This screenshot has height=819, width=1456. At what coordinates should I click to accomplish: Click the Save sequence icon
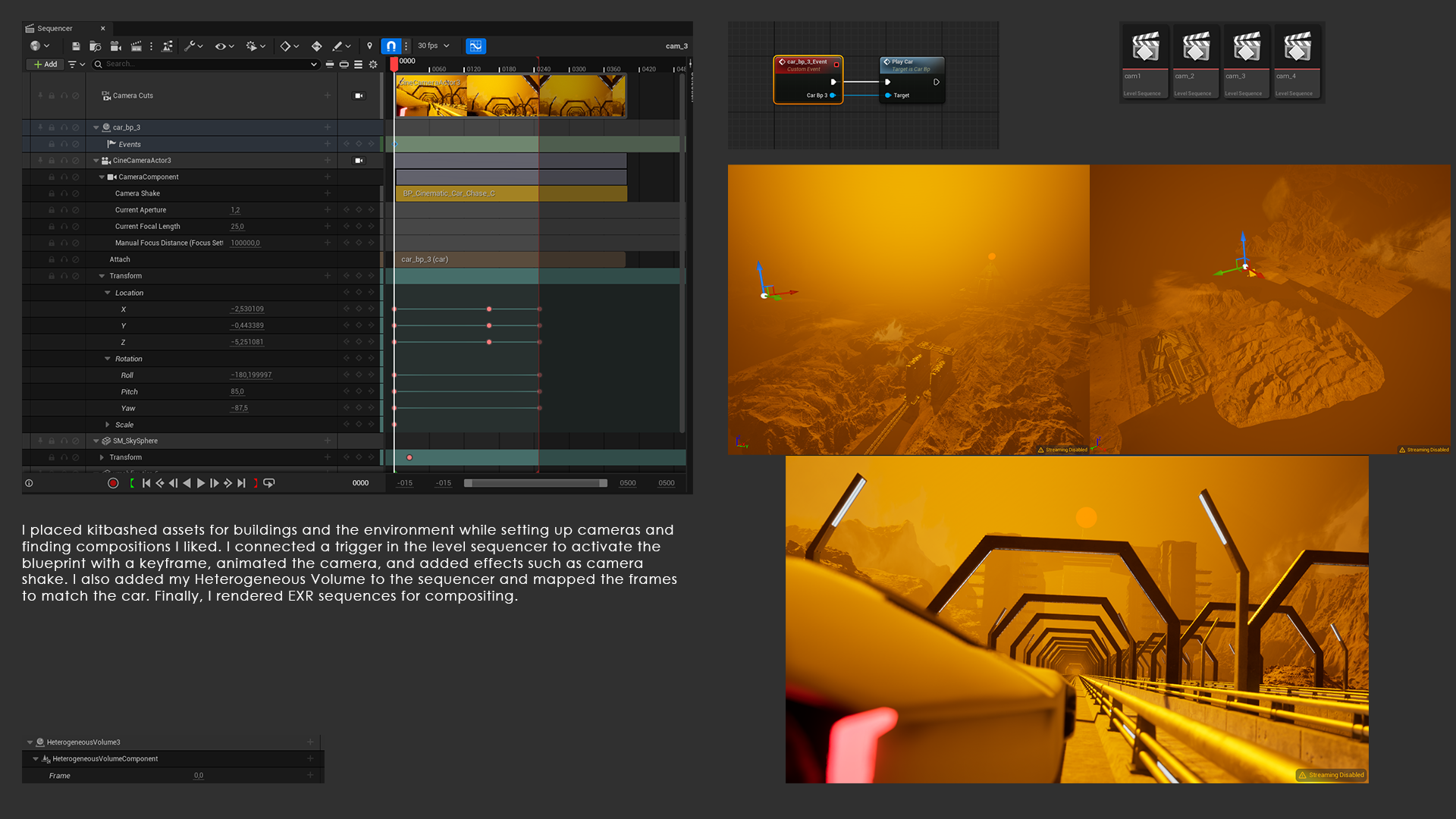coord(76,46)
